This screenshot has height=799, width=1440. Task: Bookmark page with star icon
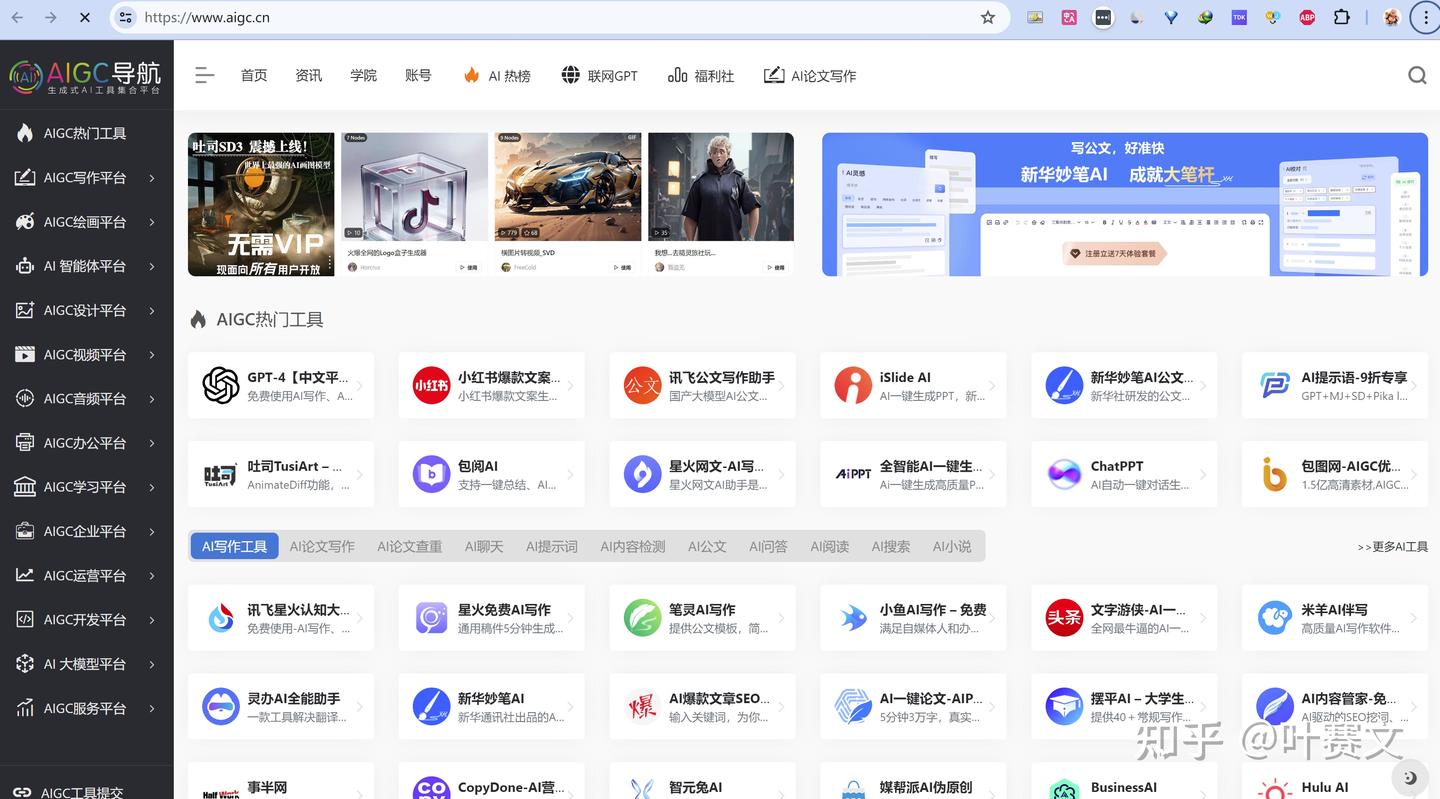coord(988,17)
